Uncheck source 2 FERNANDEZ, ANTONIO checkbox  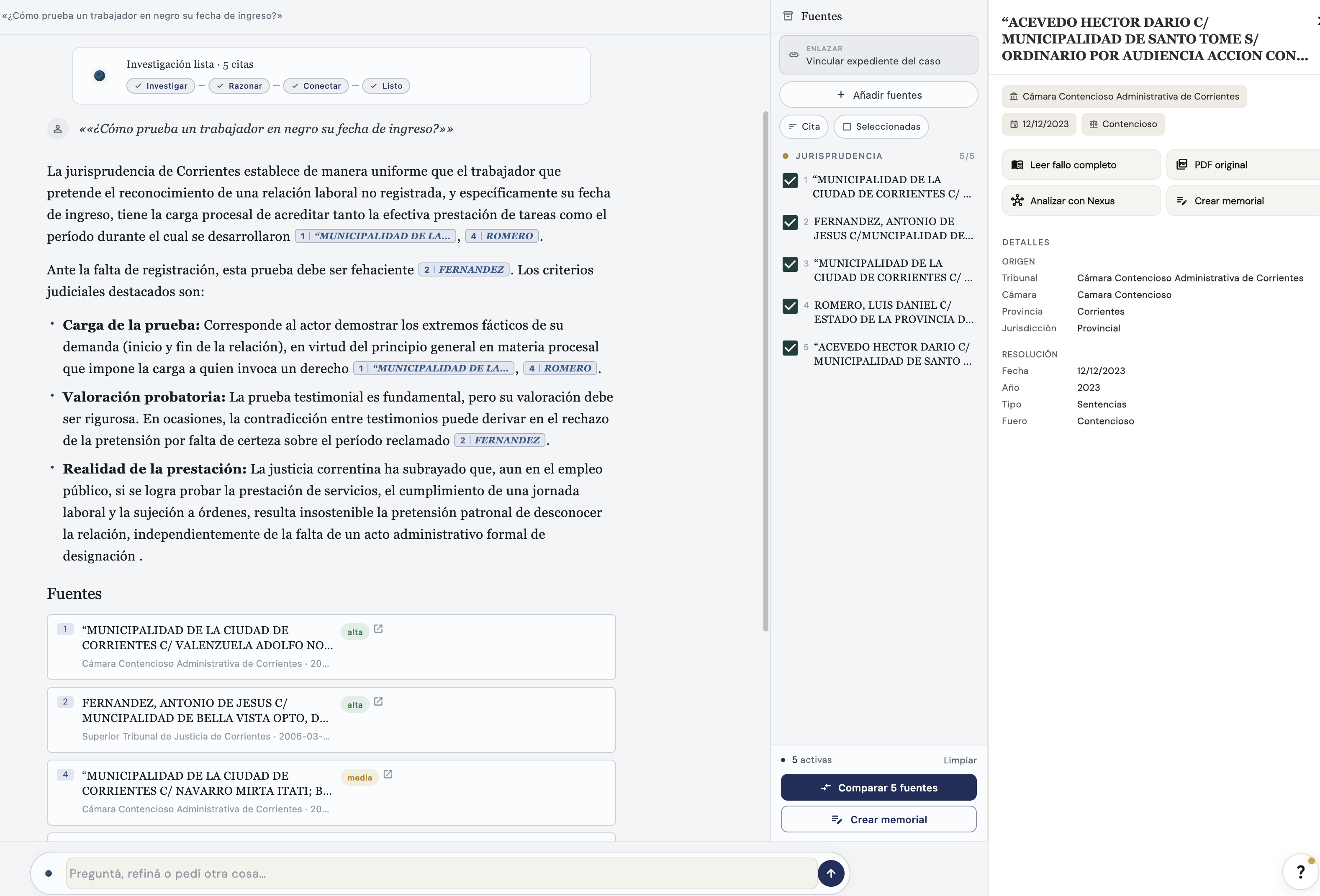click(x=790, y=222)
